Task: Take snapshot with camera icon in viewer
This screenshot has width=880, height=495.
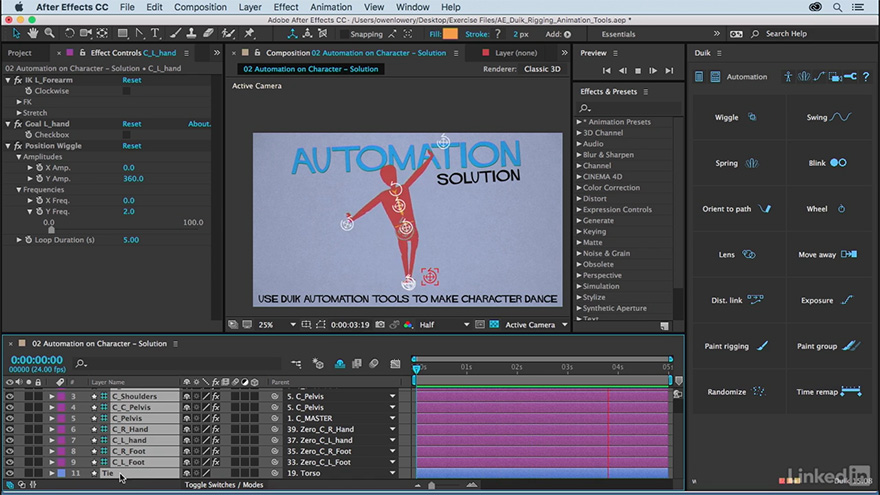Action: (380, 324)
